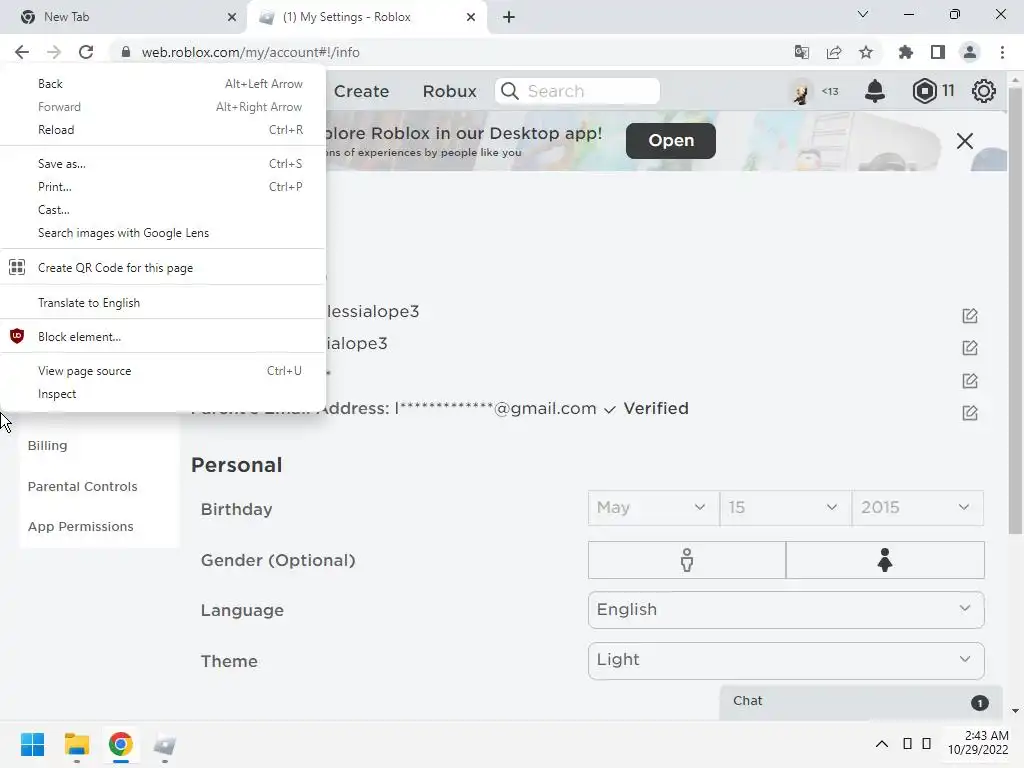1024x768 pixels.
Task: Open the Google Translate icon in address bar
Action: coord(802,52)
